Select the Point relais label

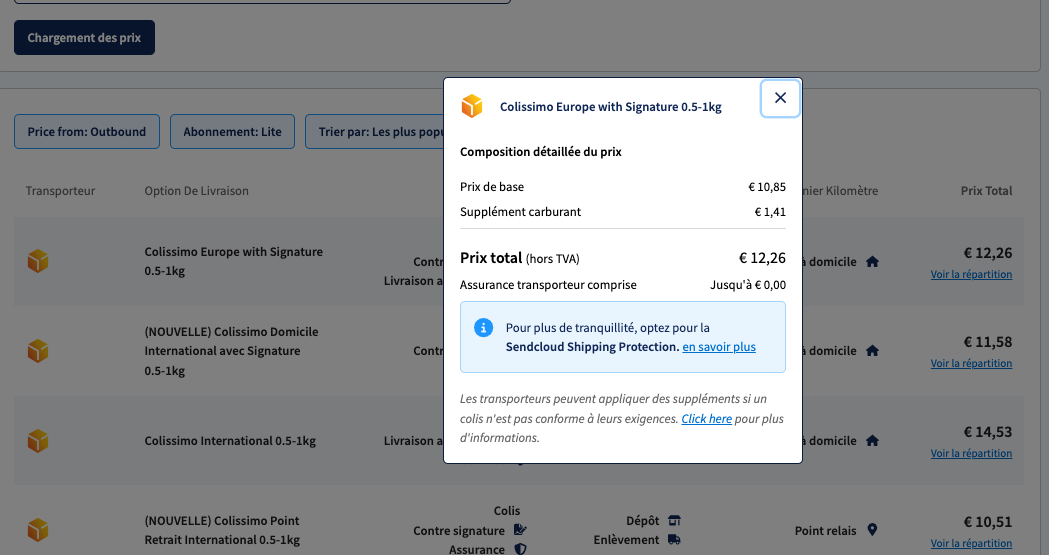826,530
